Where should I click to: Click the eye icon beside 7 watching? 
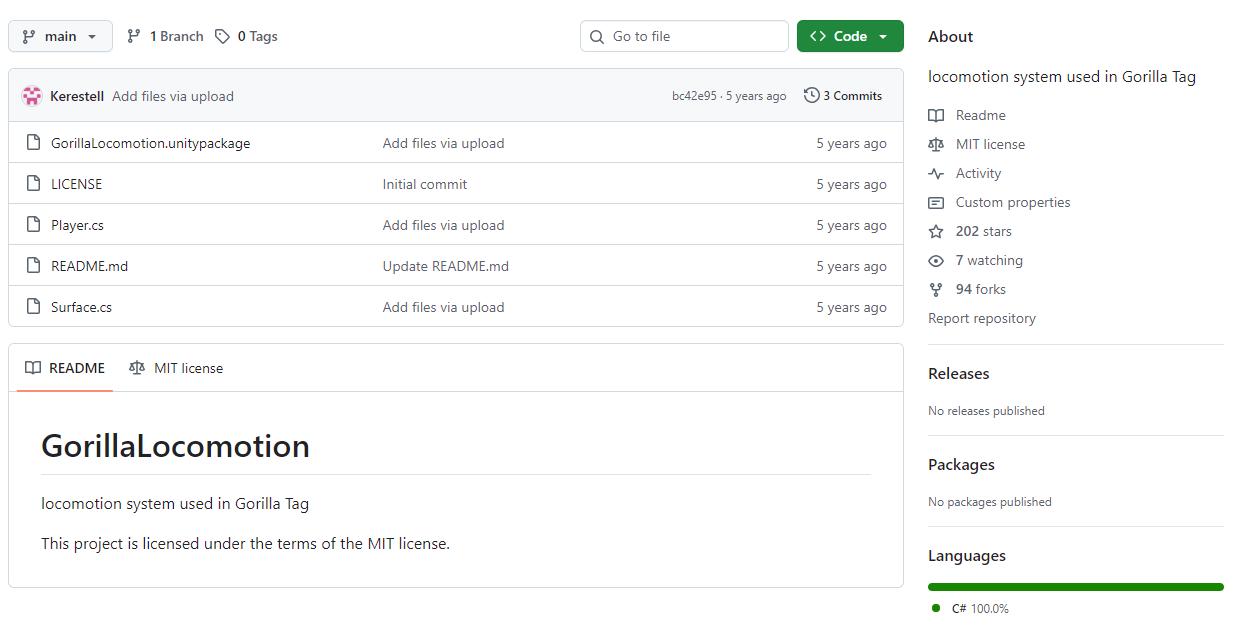[x=936, y=260]
